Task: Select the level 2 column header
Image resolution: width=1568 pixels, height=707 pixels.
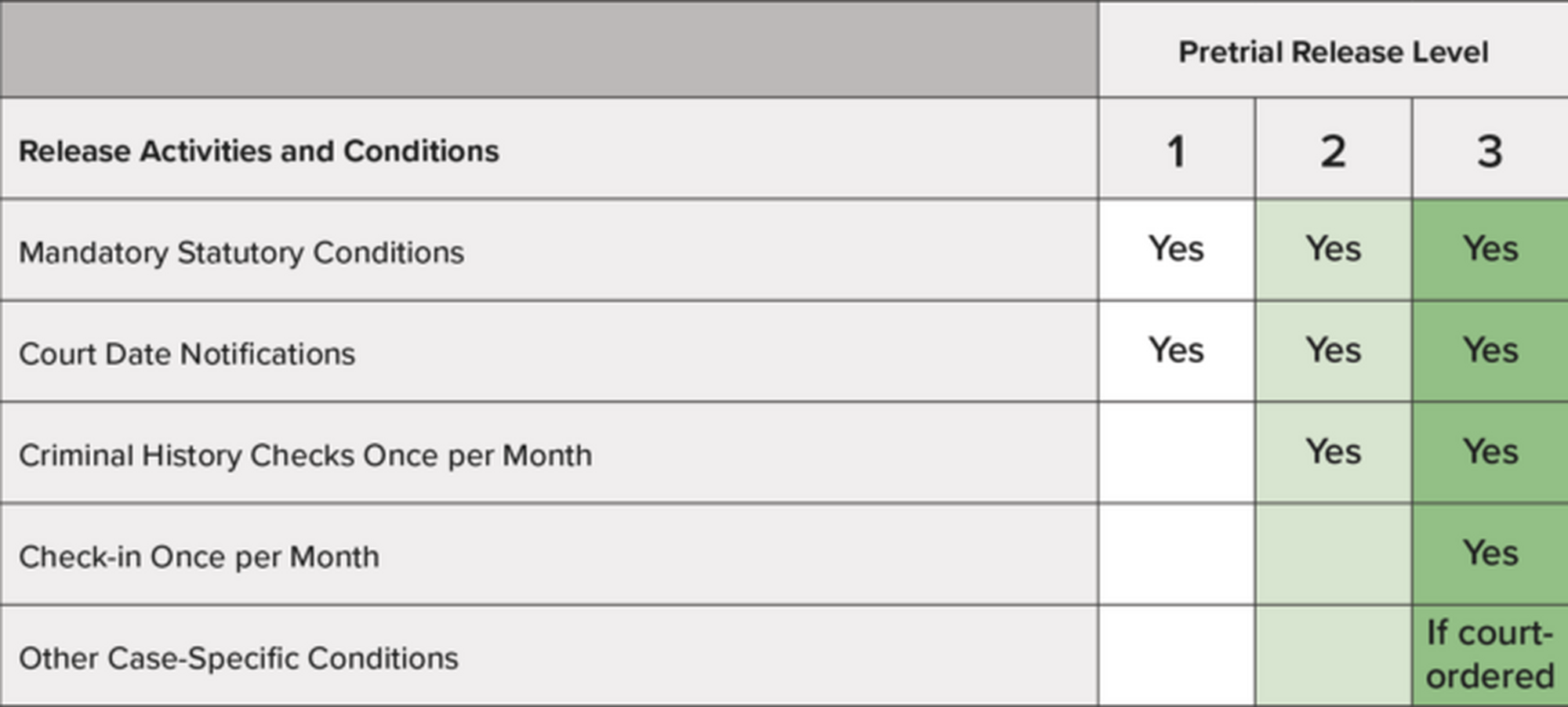Action: coord(1333,150)
